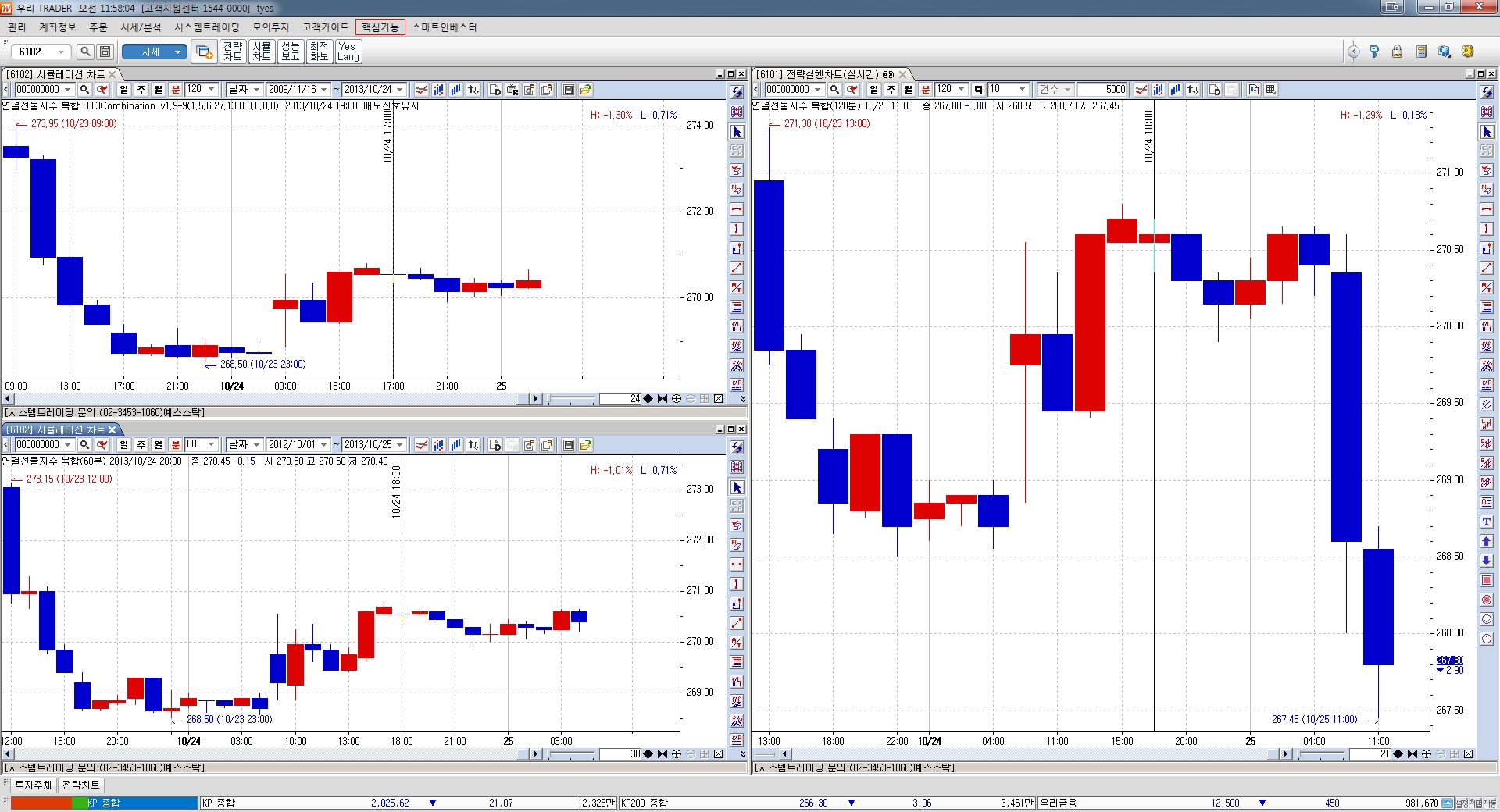Select the trend line tool in right chart sidebar
The width and height of the screenshot is (1500, 812).
(1487, 268)
